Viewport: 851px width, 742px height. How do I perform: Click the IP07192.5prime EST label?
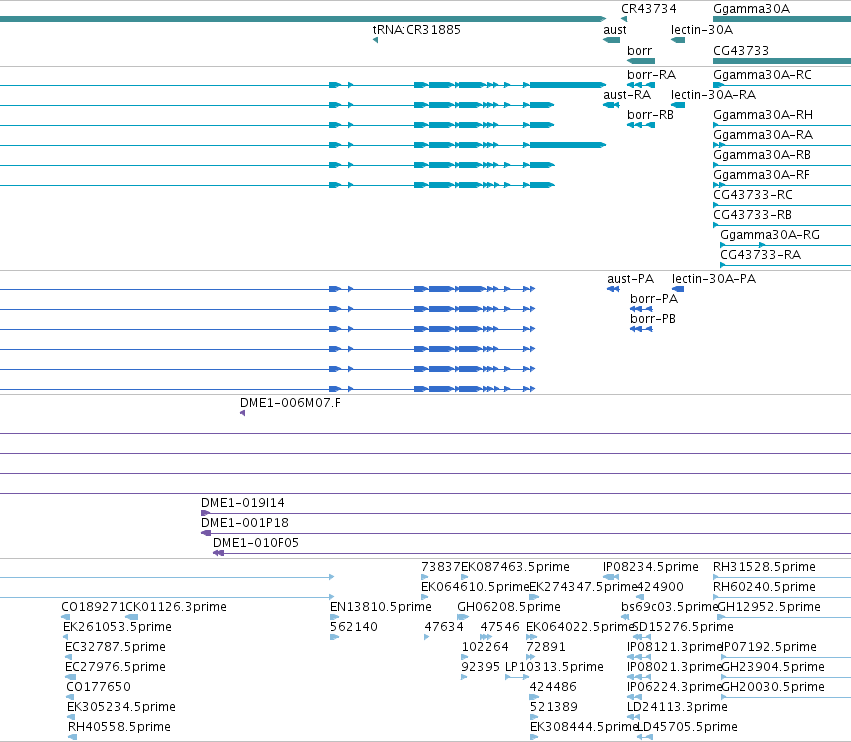click(x=769, y=648)
